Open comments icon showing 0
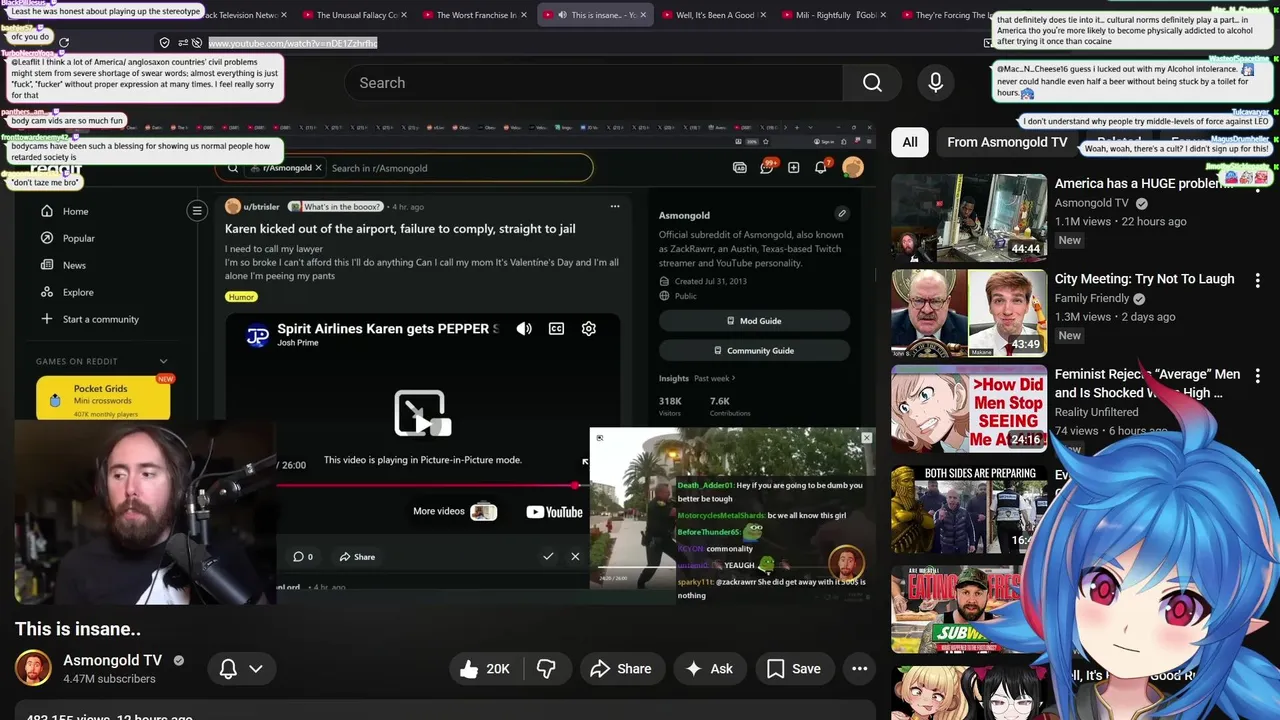Image resolution: width=1280 pixels, height=720 pixels. pyautogui.click(x=302, y=556)
